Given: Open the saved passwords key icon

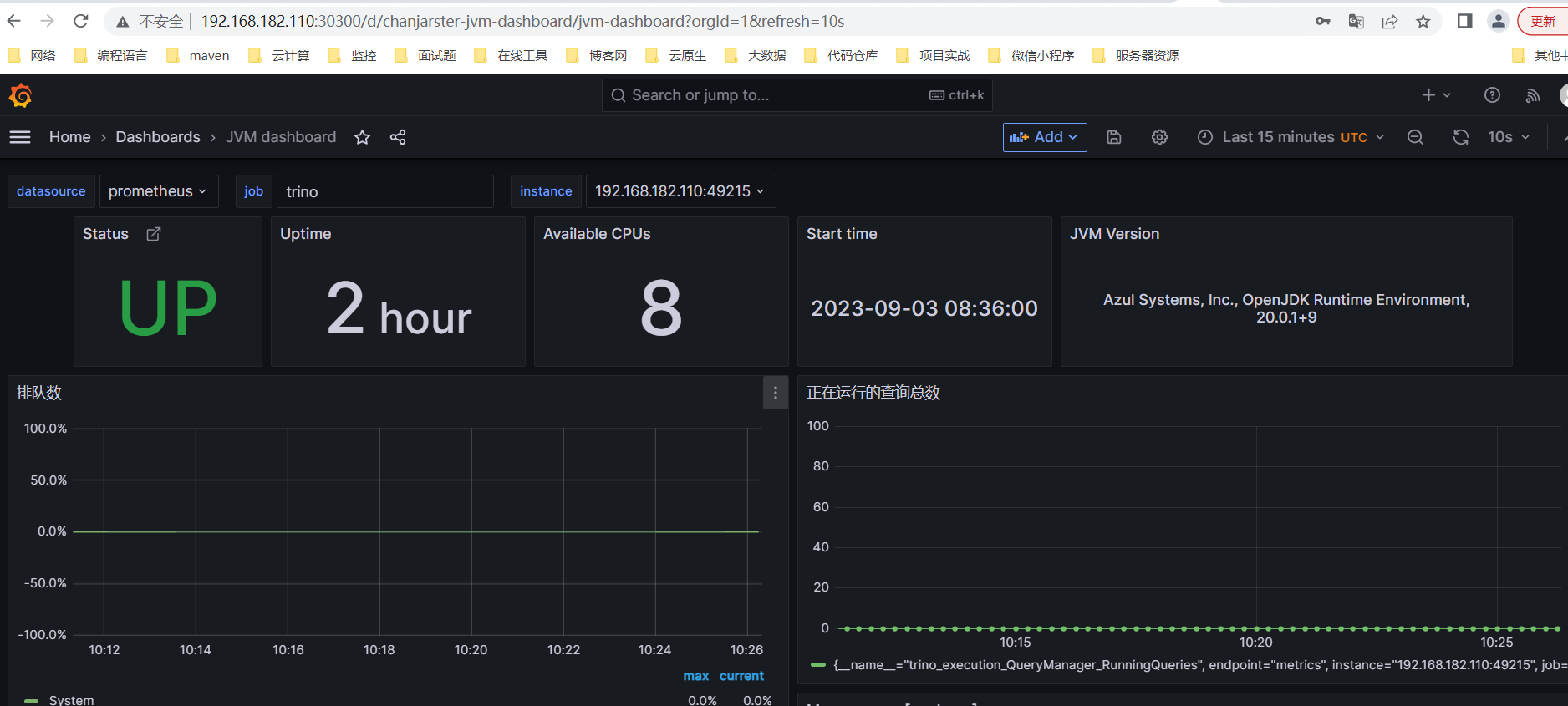Looking at the screenshot, I should click(x=1322, y=22).
